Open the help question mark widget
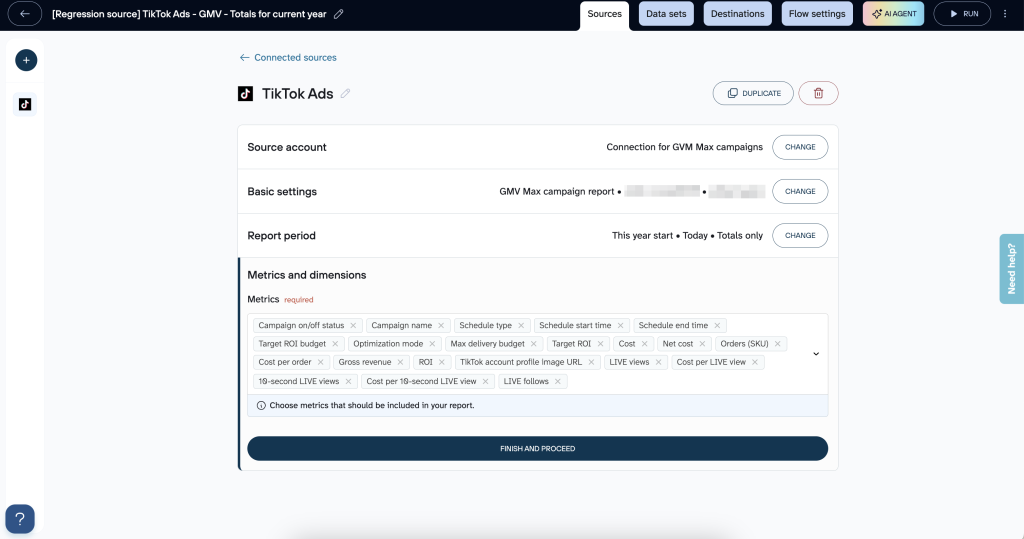Image resolution: width=1024 pixels, height=539 pixels. [x=20, y=518]
